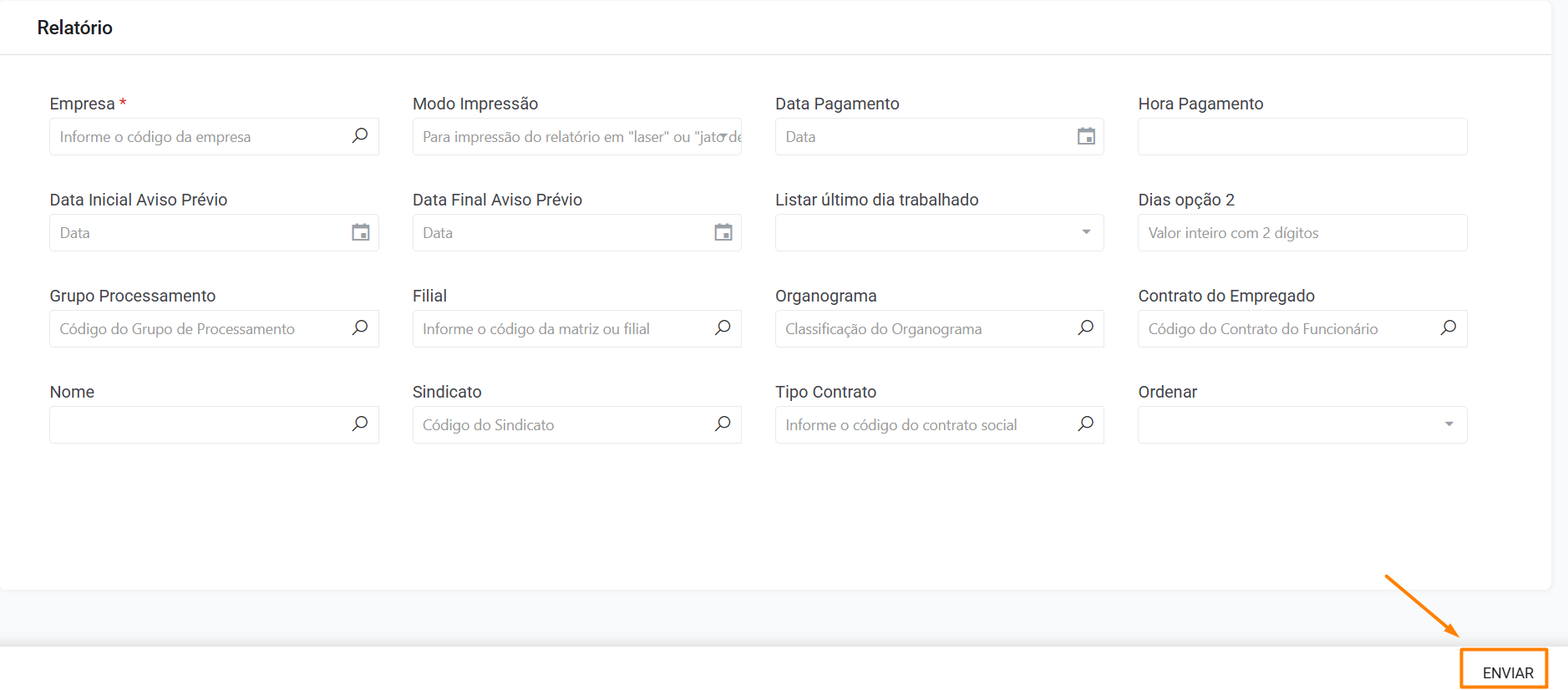
Task: Click Contrato do Empregado search icon
Action: click(1448, 328)
